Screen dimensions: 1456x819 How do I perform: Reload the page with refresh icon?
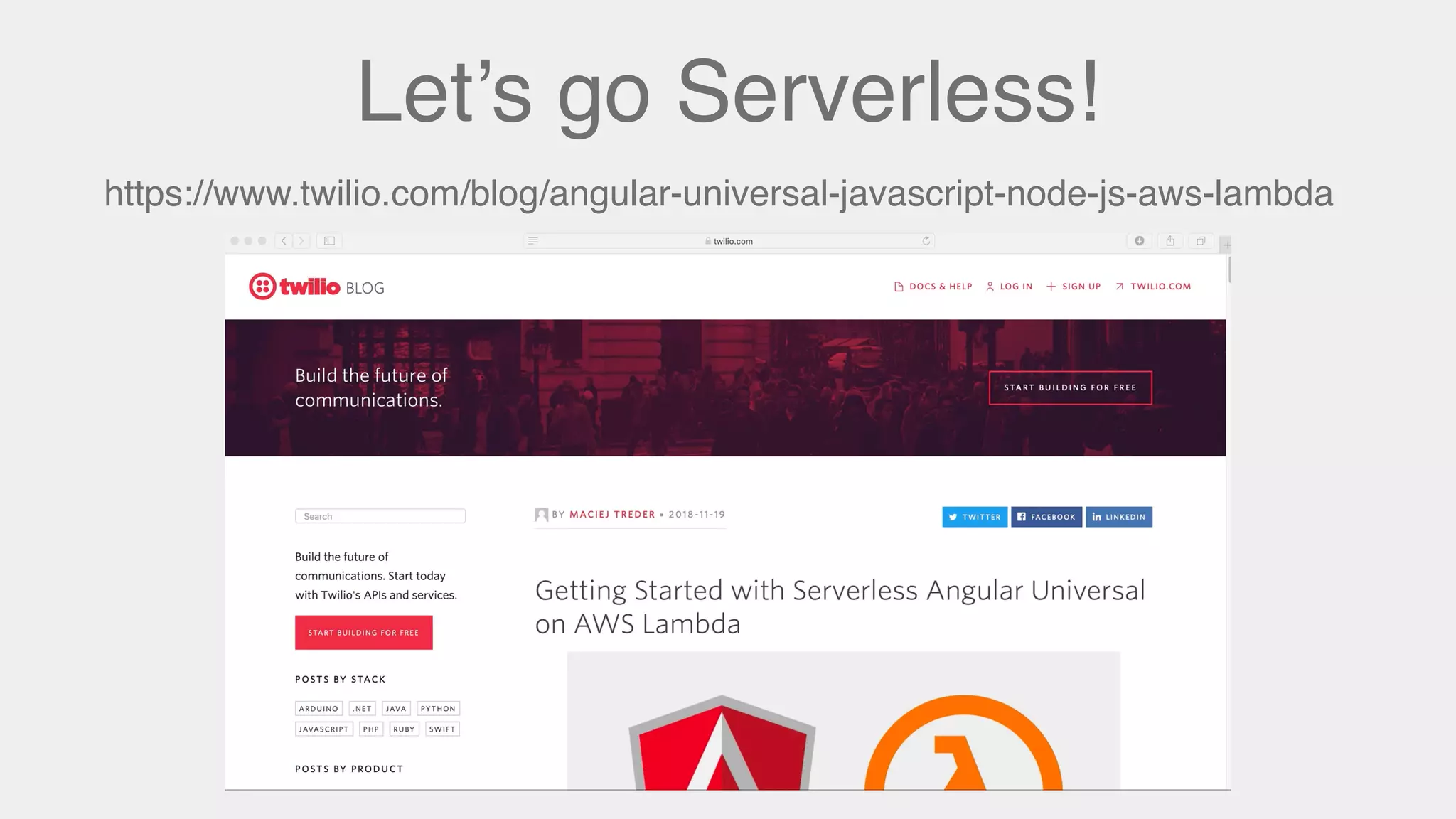926,241
